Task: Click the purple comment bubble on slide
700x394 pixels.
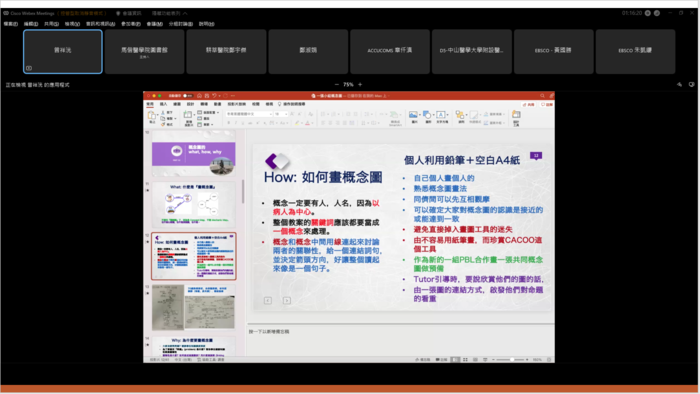Action: point(536,156)
